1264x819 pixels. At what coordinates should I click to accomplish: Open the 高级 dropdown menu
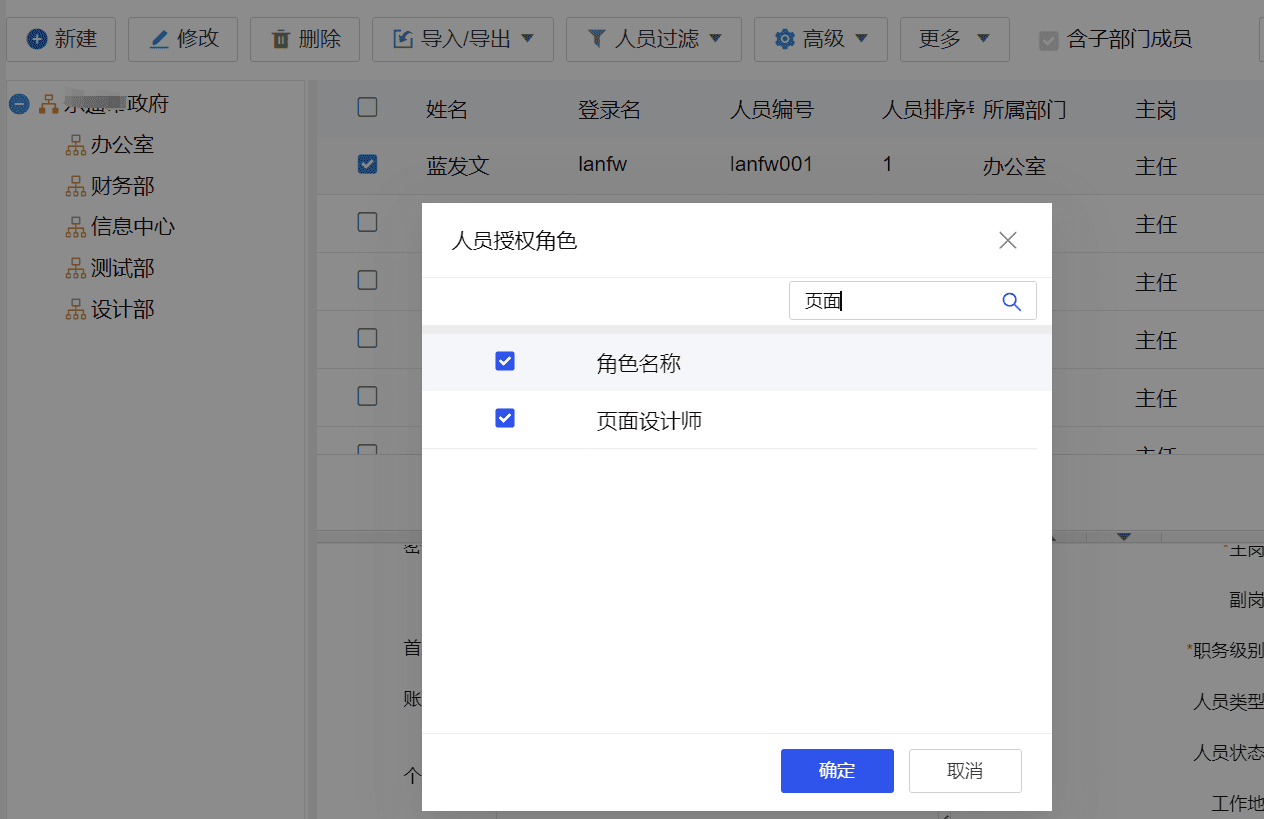(x=821, y=39)
